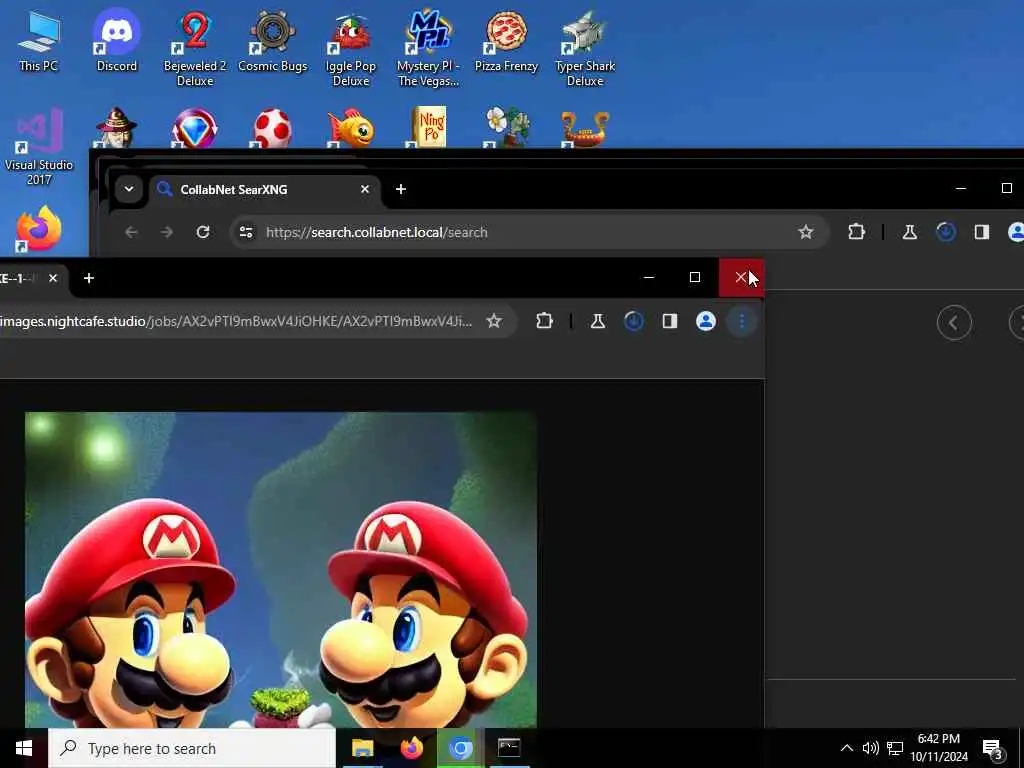Viewport: 1024px width, 768px height.
Task: Minimize the nightcafe Chrome window
Action: [648, 278]
